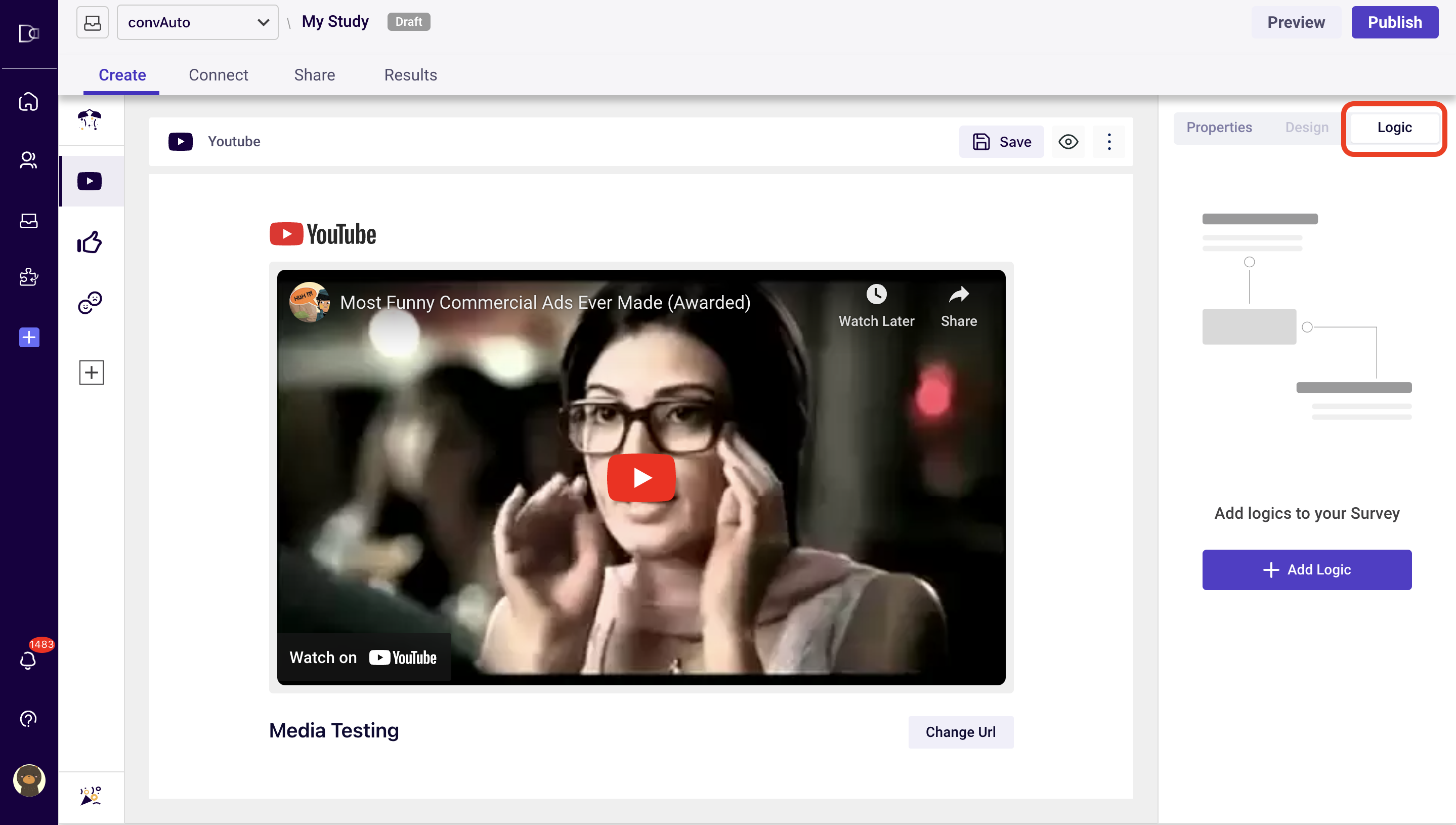The width and height of the screenshot is (1456, 825).
Task: Click the workspace tray icon button
Action: tap(92, 23)
